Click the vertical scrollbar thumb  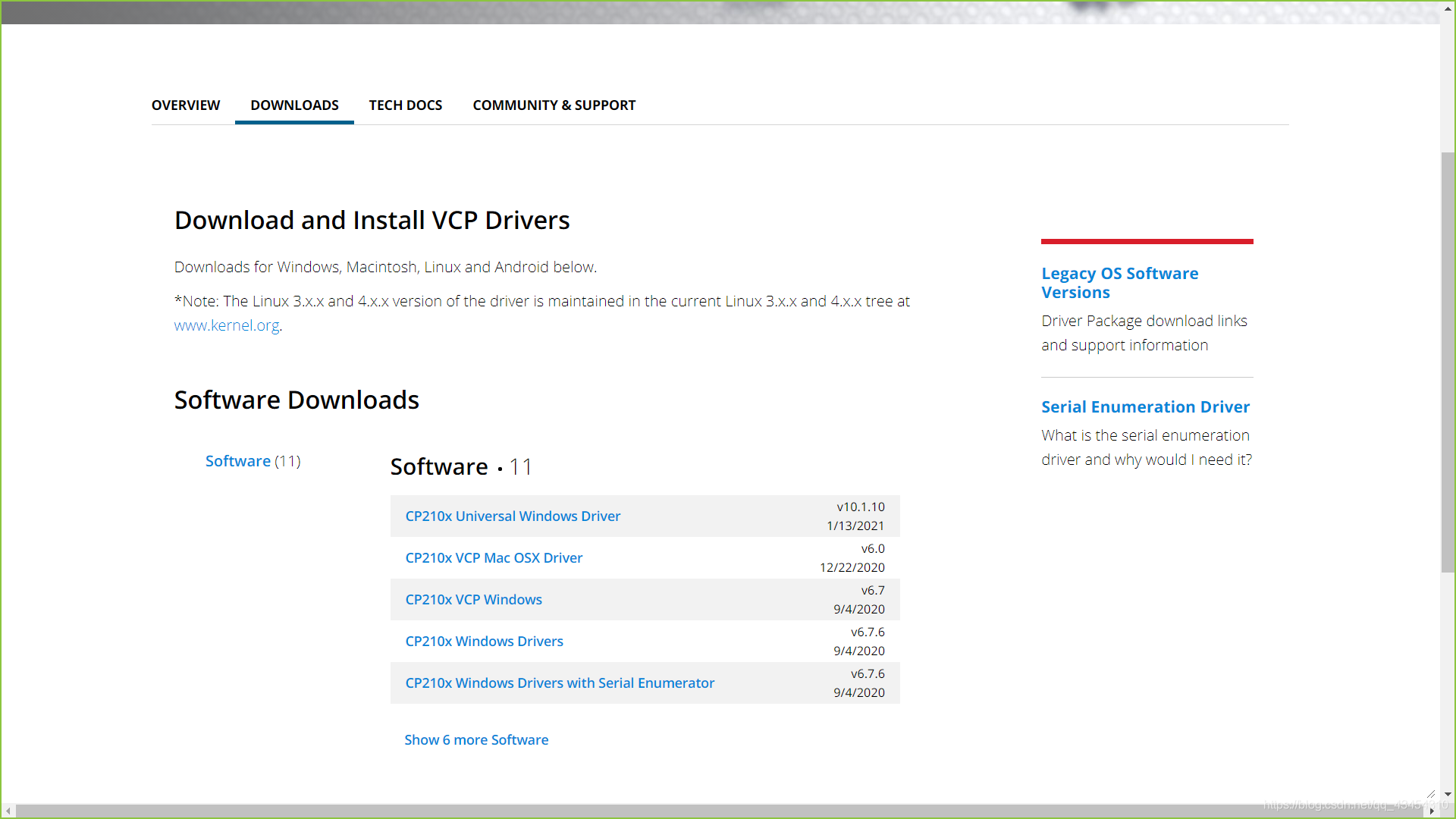1448,364
